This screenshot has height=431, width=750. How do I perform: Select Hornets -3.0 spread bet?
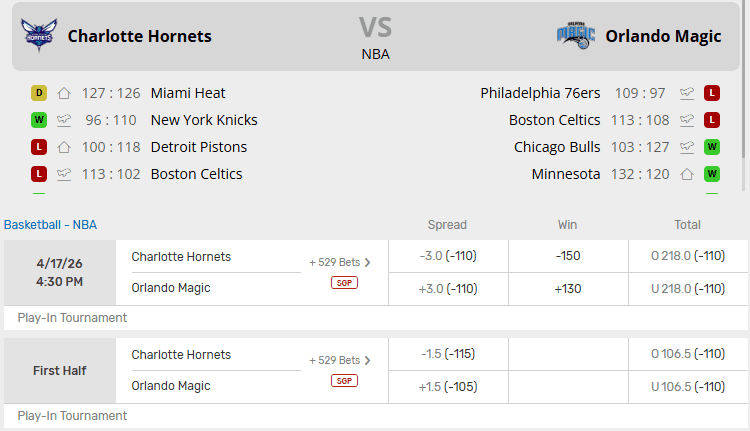tap(447, 256)
